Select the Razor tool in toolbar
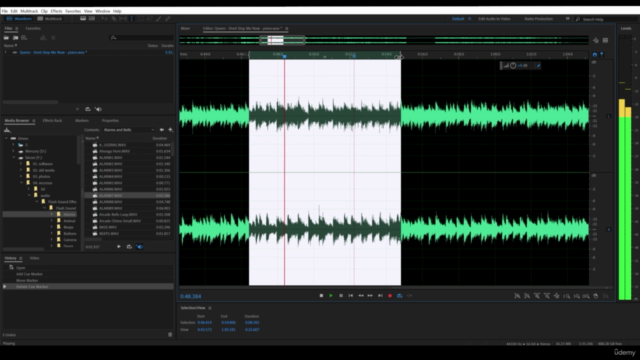Image resolution: width=640 pixels, height=360 pixels. pos(114,19)
